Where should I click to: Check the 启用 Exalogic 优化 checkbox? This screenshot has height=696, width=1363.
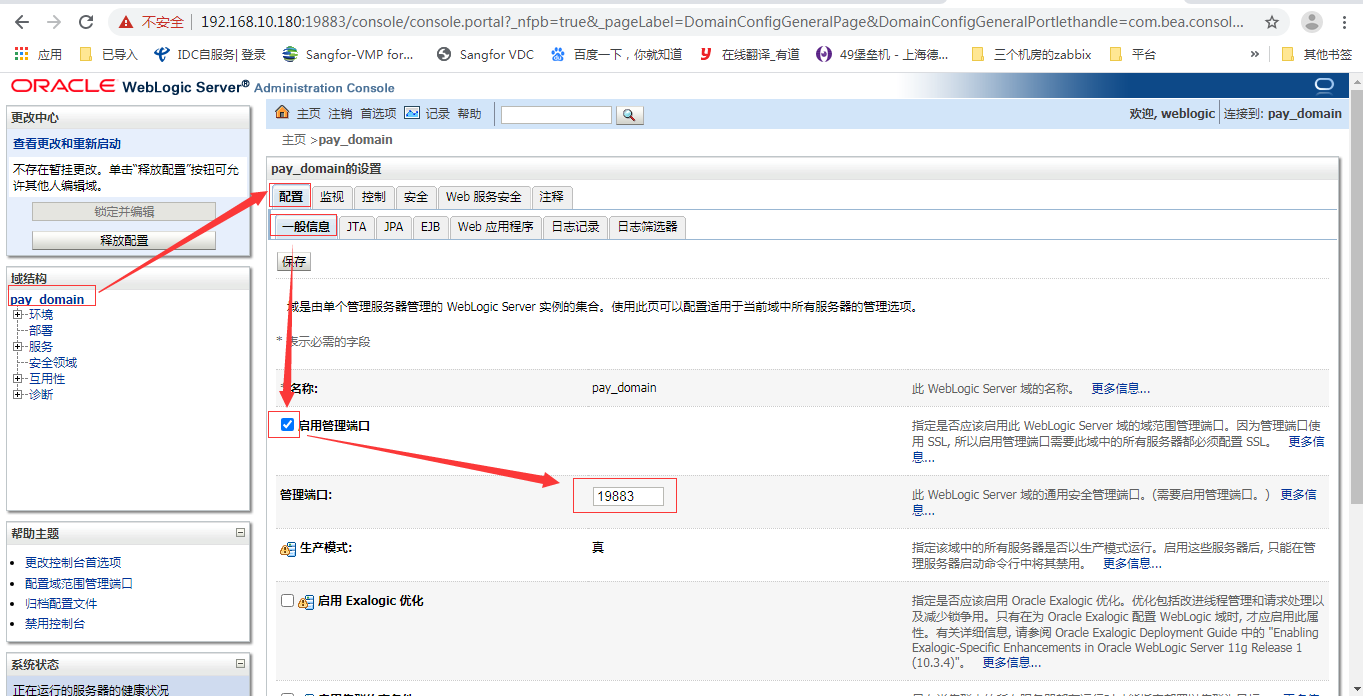point(288,601)
